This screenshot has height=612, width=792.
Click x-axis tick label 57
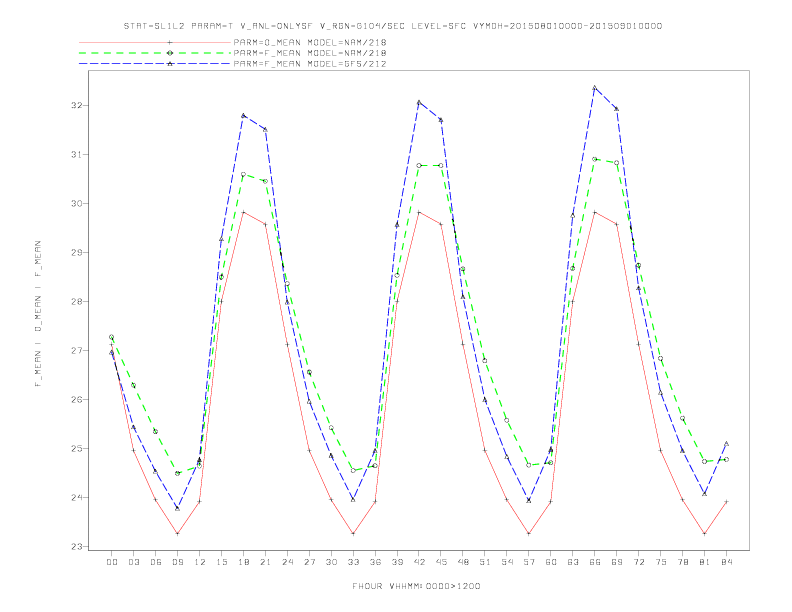point(529,562)
